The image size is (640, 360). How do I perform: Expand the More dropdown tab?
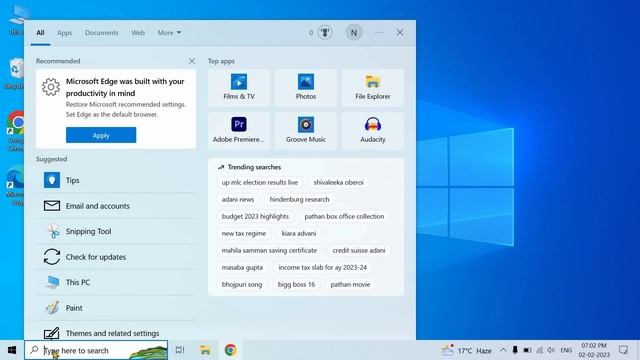[169, 33]
